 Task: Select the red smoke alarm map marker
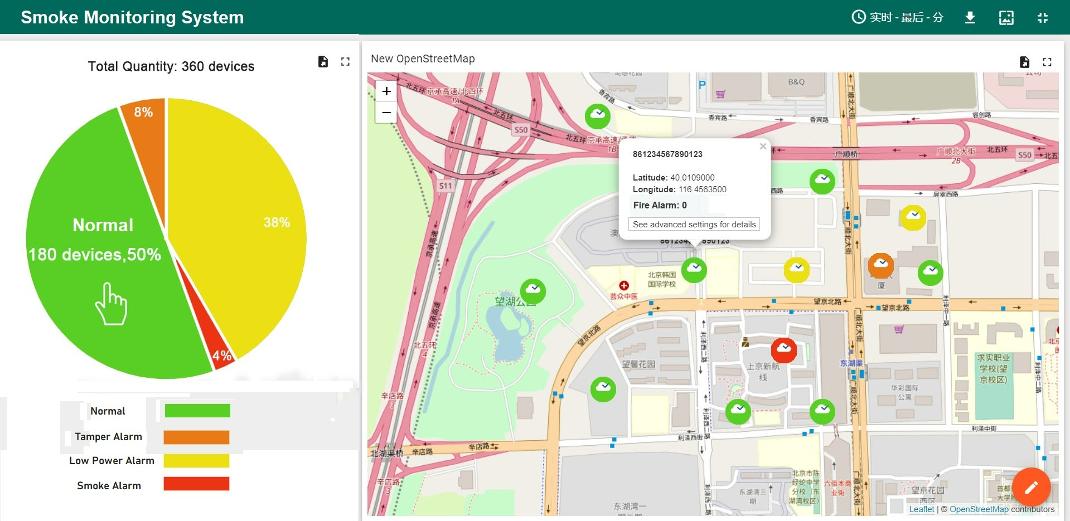click(x=784, y=349)
